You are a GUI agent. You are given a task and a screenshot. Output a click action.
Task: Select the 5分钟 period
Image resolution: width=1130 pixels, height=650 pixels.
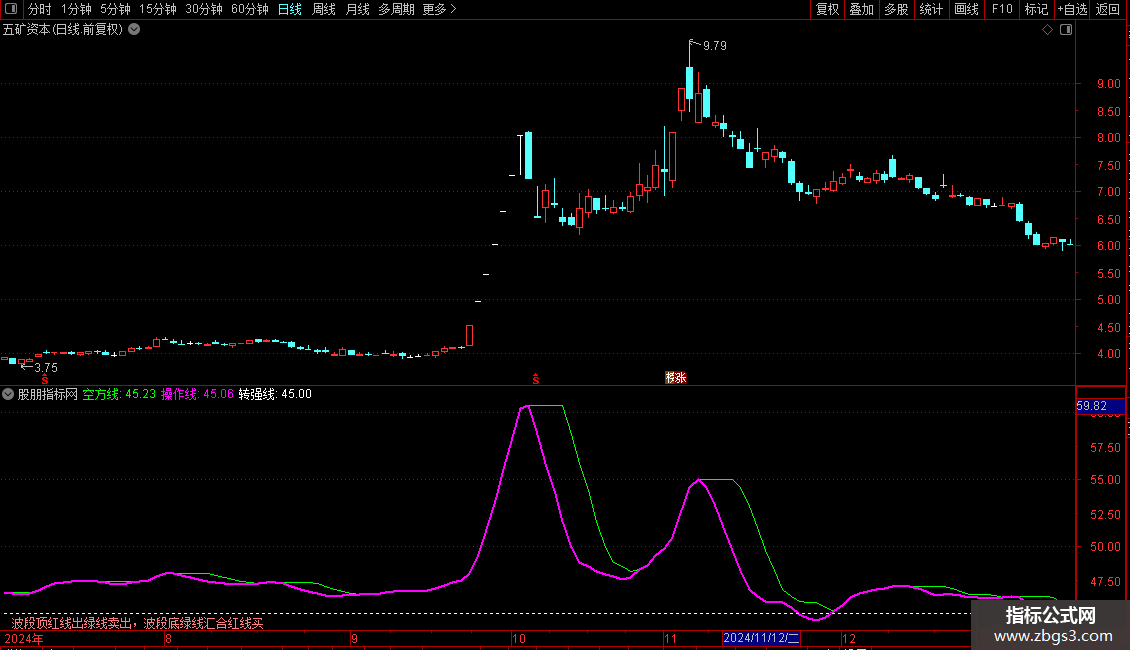coord(115,9)
